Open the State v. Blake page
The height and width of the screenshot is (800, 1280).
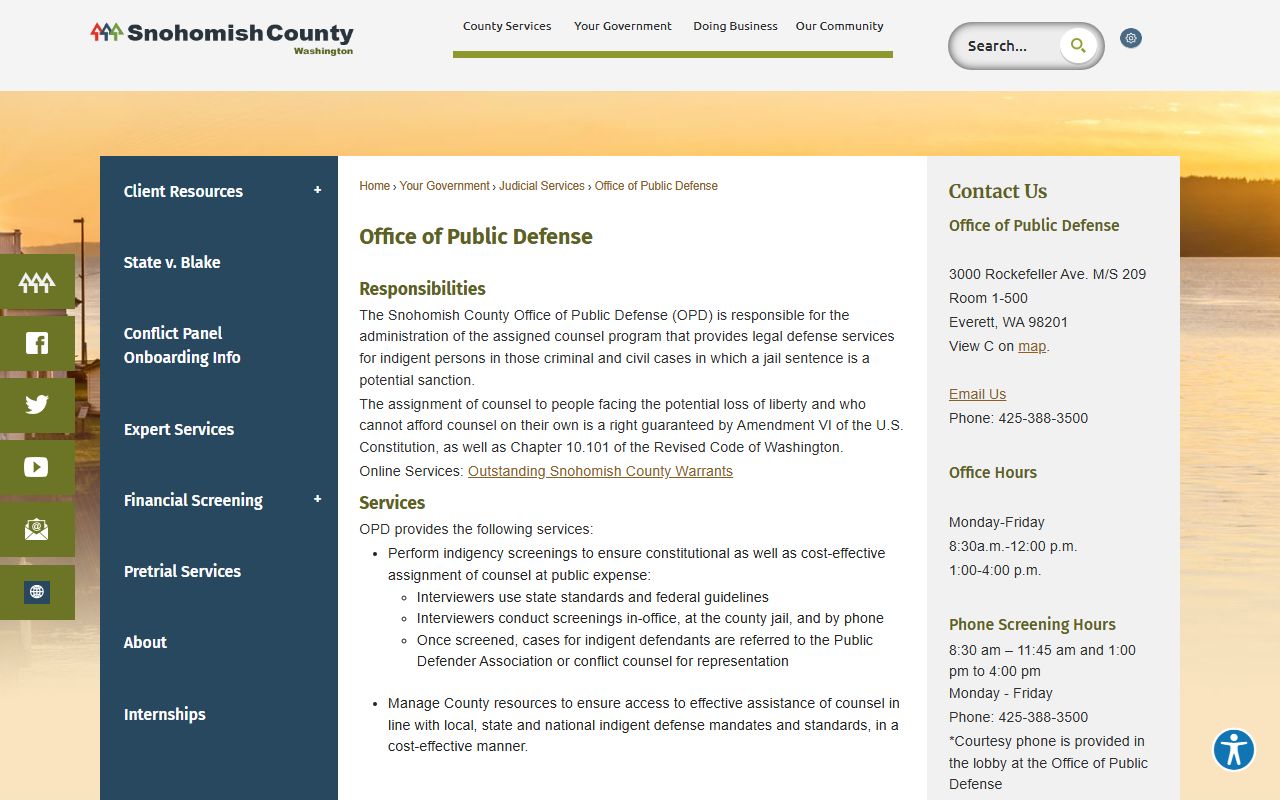pos(172,262)
